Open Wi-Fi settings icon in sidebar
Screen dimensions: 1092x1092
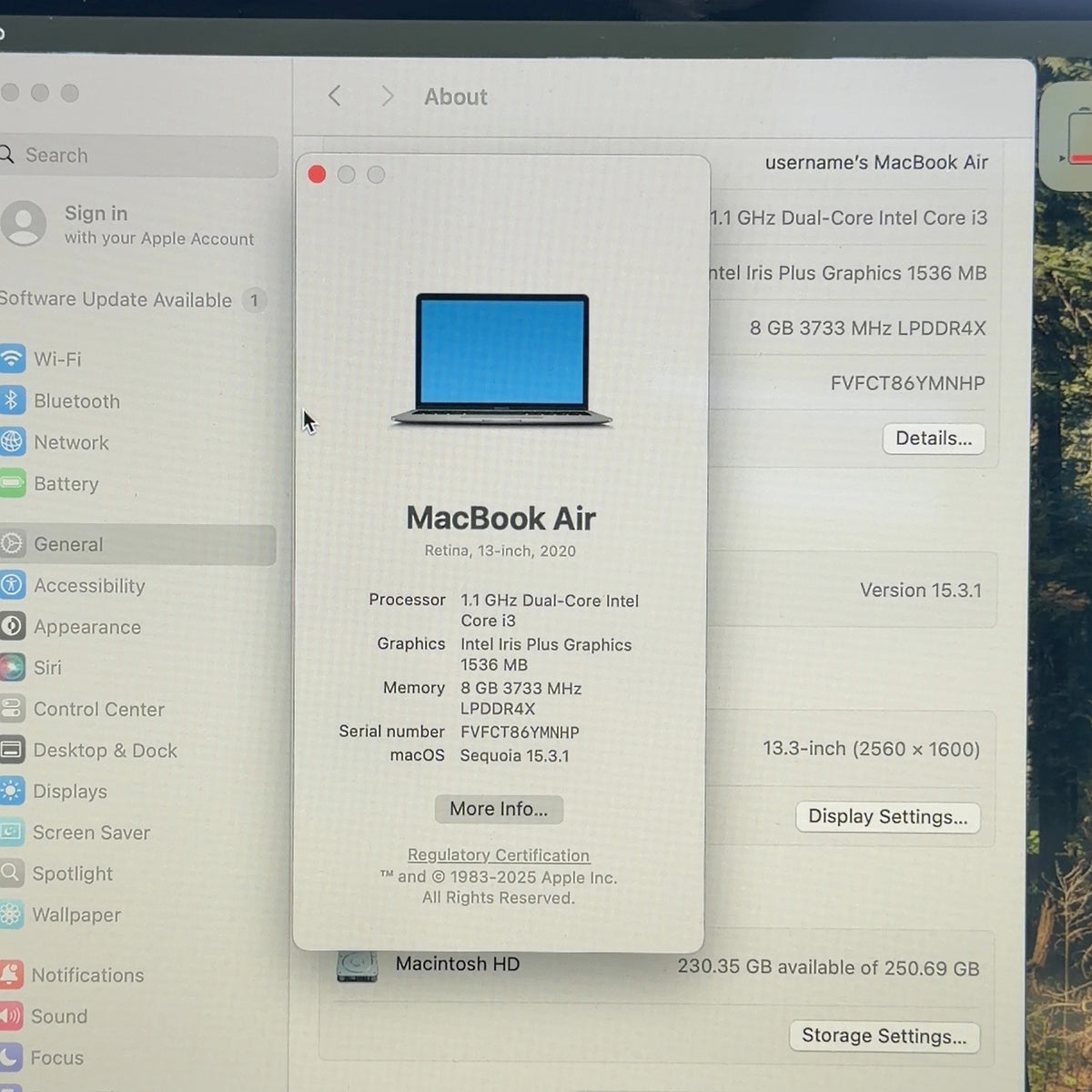pyautogui.click(x=12, y=359)
